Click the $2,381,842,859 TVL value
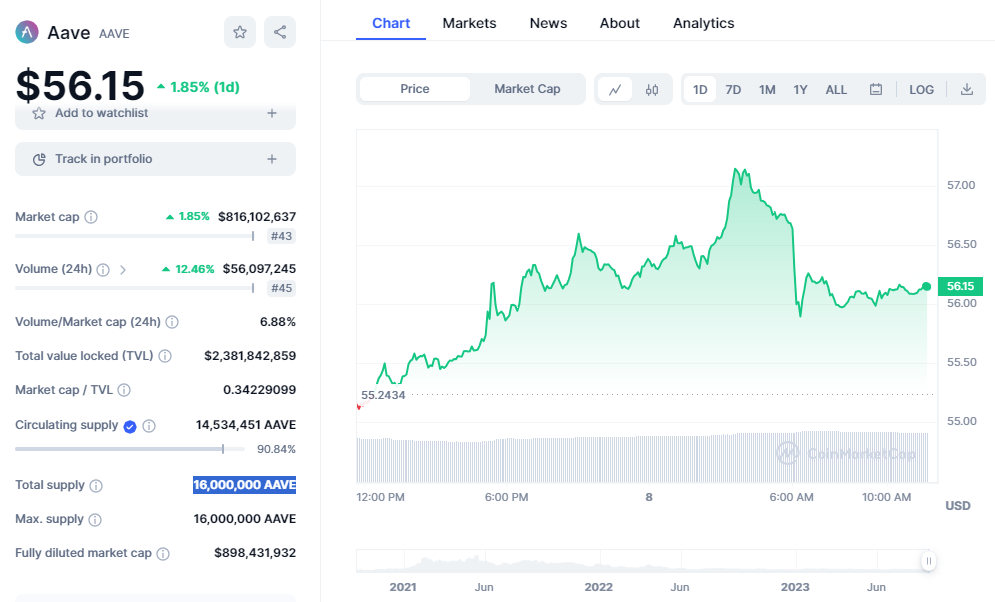 (250, 356)
